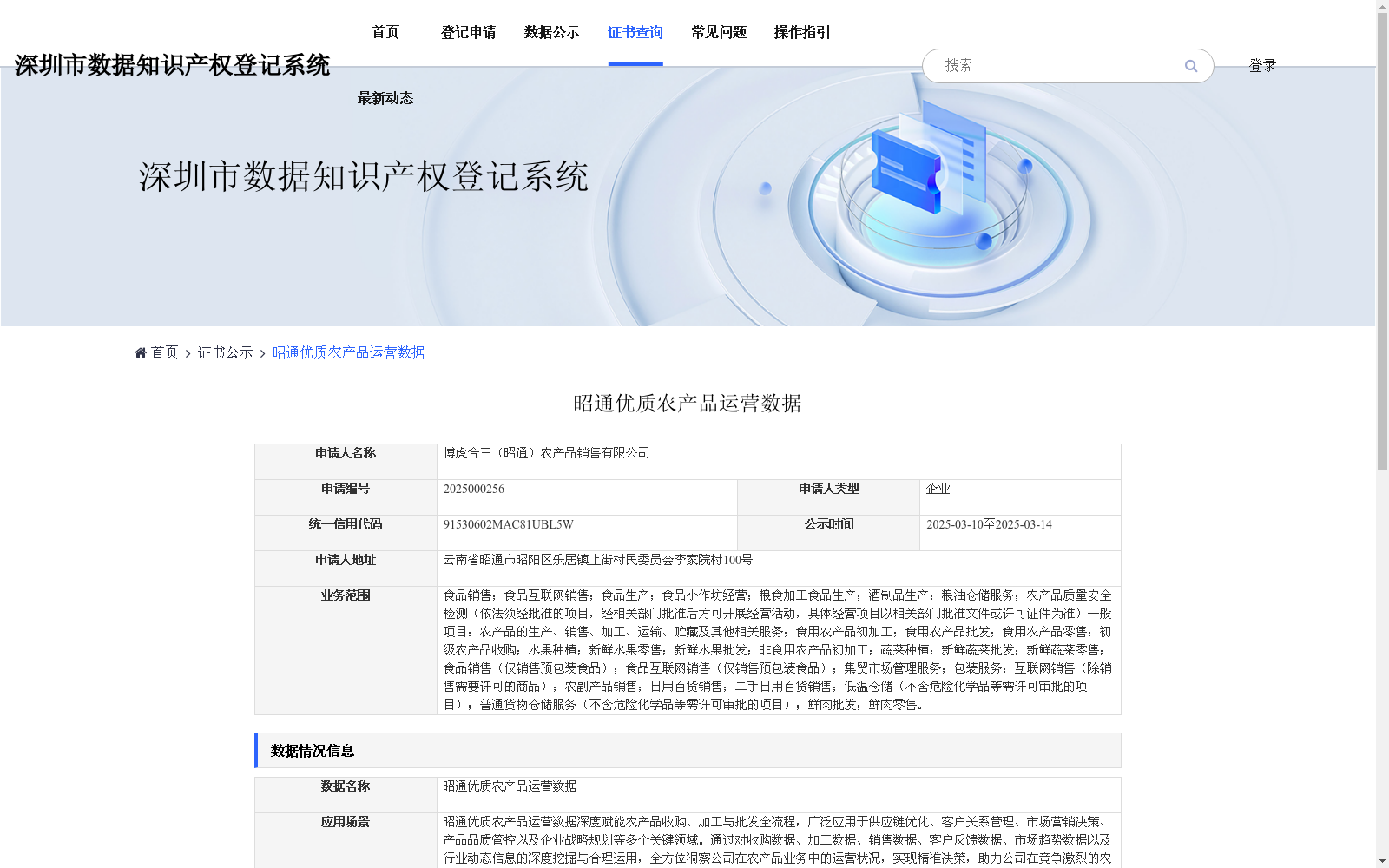Click the vertical page scrollbar thumb
This screenshot has height=868, width=1389.
pyautogui.click(x=1382, y=241)
